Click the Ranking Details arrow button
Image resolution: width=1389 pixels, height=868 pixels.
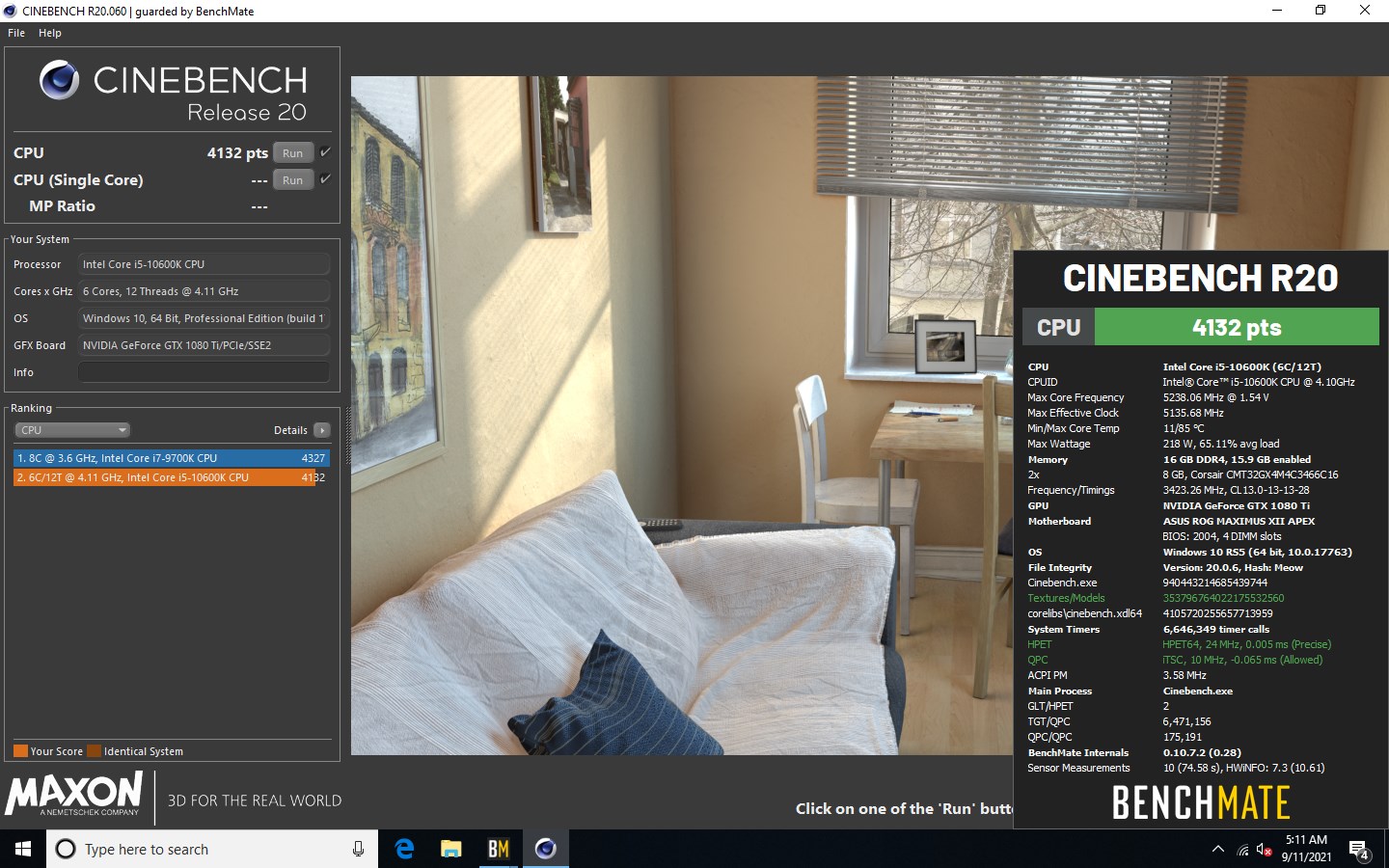tap(322, 430)
